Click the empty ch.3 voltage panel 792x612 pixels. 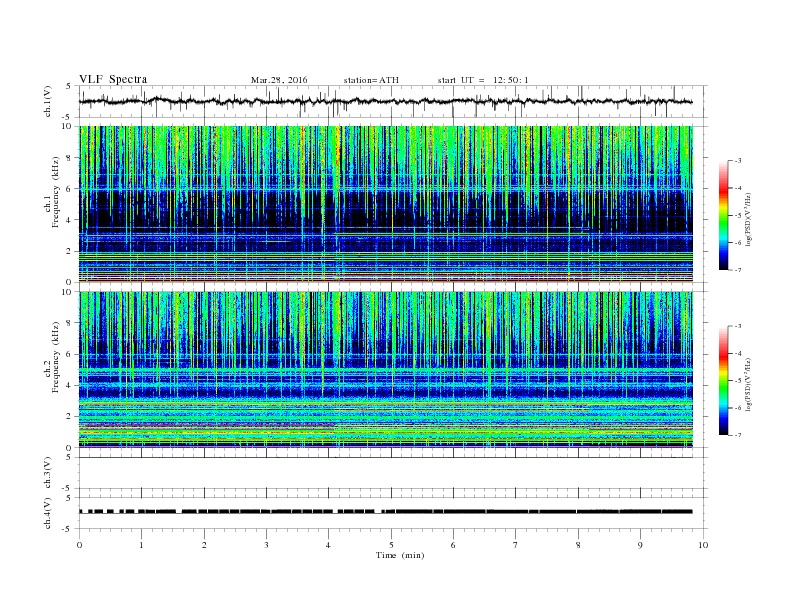coord(393,473)
